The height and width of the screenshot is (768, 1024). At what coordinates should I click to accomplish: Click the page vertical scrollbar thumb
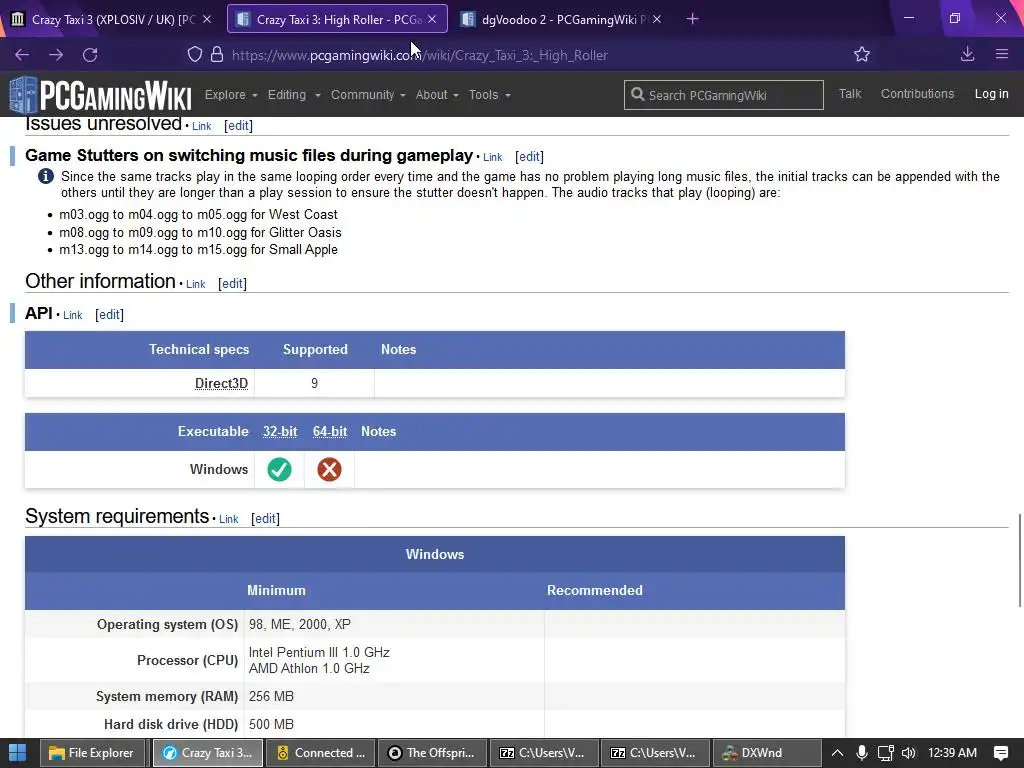[1019, 560]
